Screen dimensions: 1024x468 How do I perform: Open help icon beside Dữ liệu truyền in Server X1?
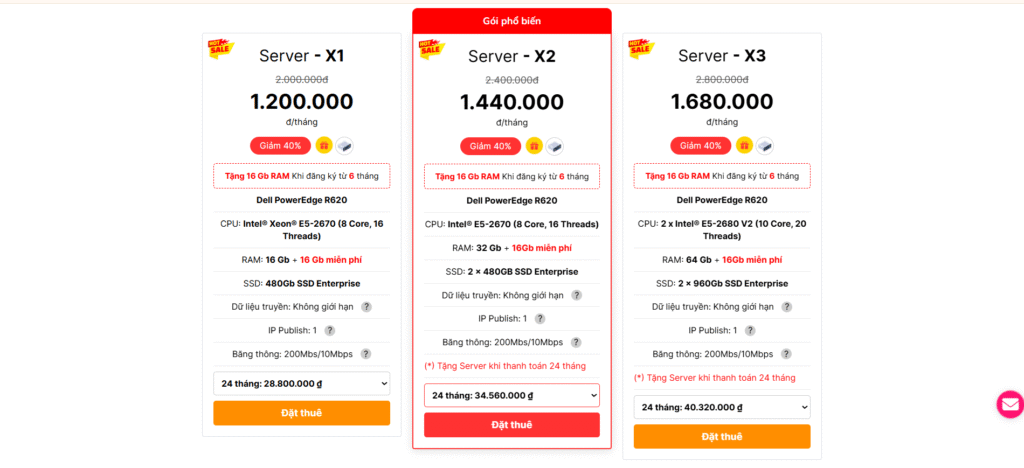pos(366,307)
